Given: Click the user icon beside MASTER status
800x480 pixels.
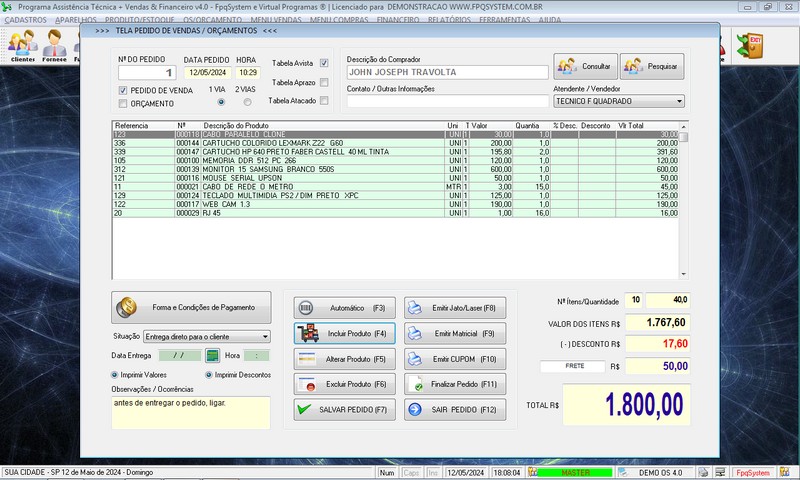Looking at the screenshot, I should 533,473.
